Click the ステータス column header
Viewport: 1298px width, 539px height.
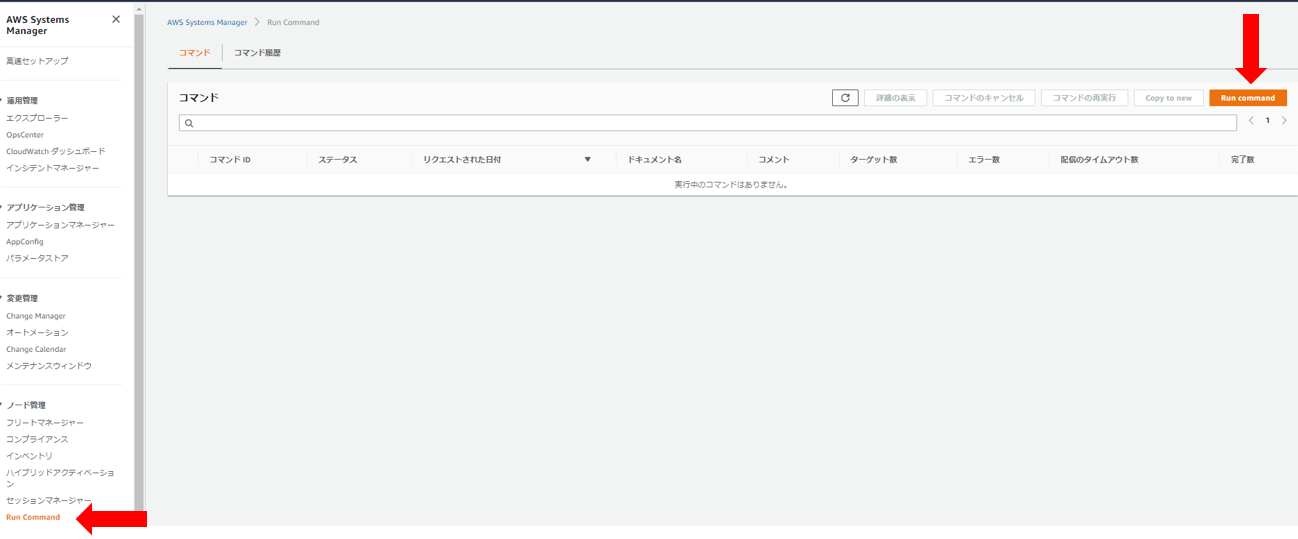point(338,160)
